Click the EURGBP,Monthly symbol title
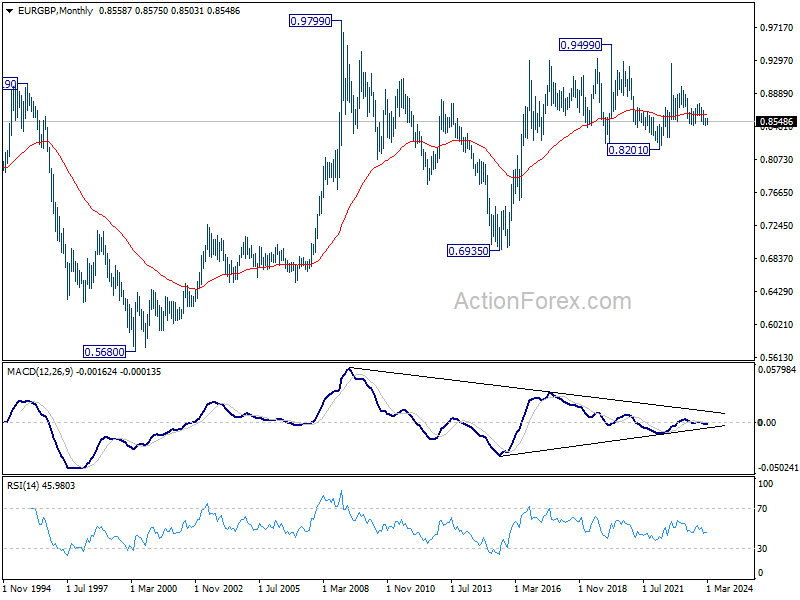 point(56,11)
